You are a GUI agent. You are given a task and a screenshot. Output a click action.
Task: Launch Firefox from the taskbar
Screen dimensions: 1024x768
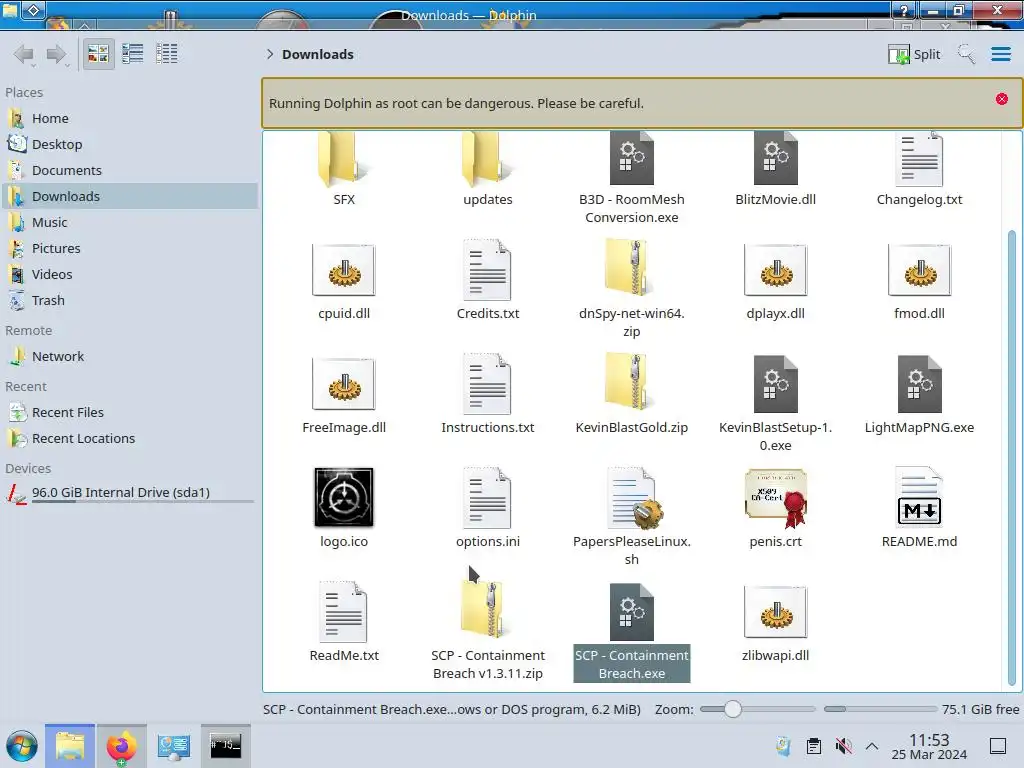coord(121,746)
